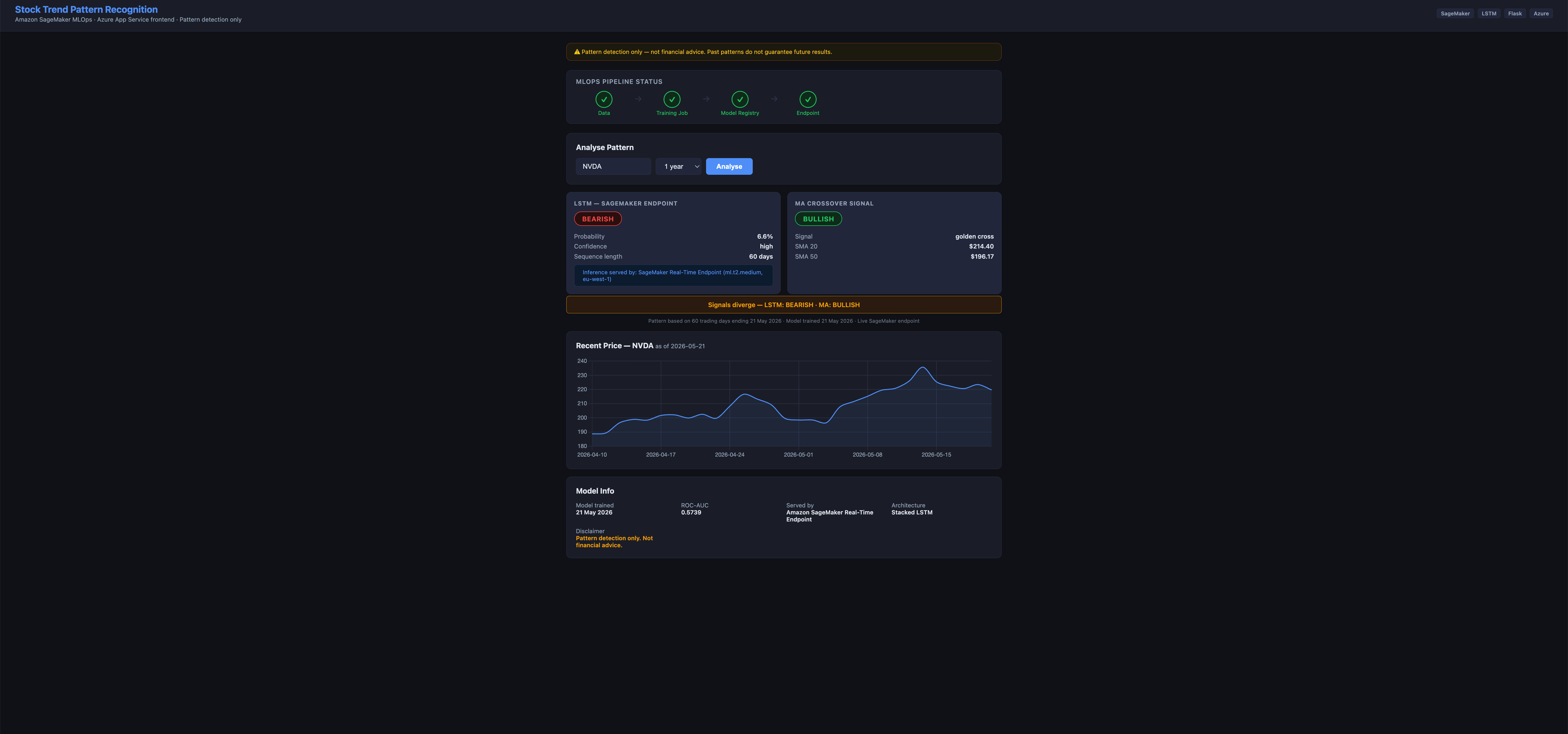The height and width of the screenshot is (734, 1568).
Task: Click the SMA 50 value $196.17
Action: click(x=982, y=257)
